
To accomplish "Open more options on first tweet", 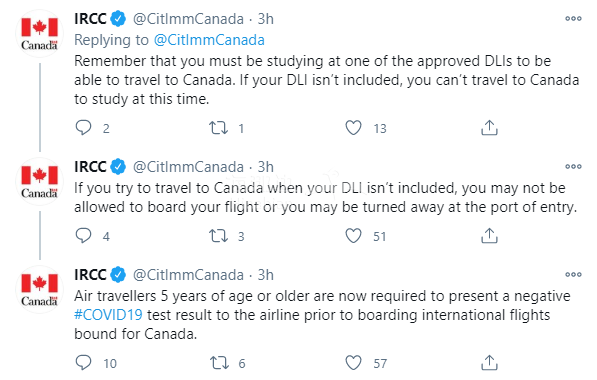I will point(573,19).
